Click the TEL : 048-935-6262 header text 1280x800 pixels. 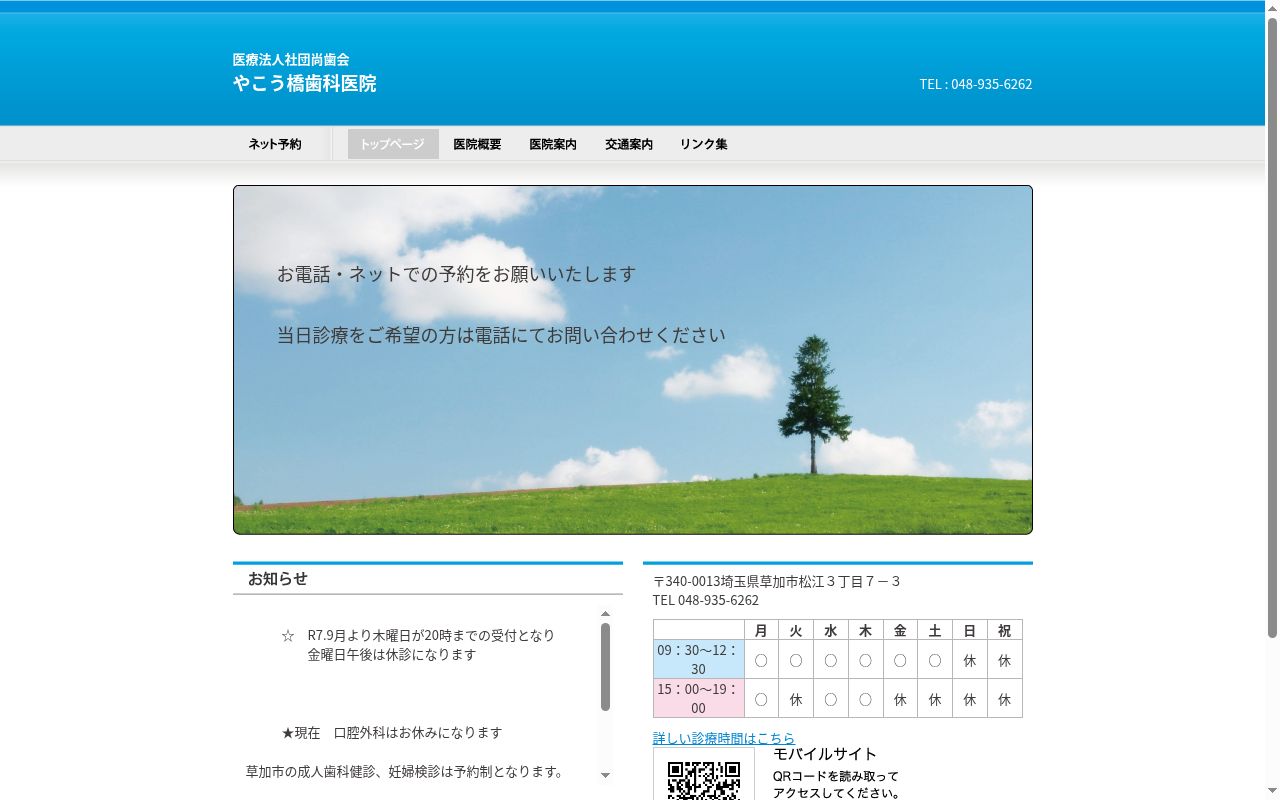(976, 84)
